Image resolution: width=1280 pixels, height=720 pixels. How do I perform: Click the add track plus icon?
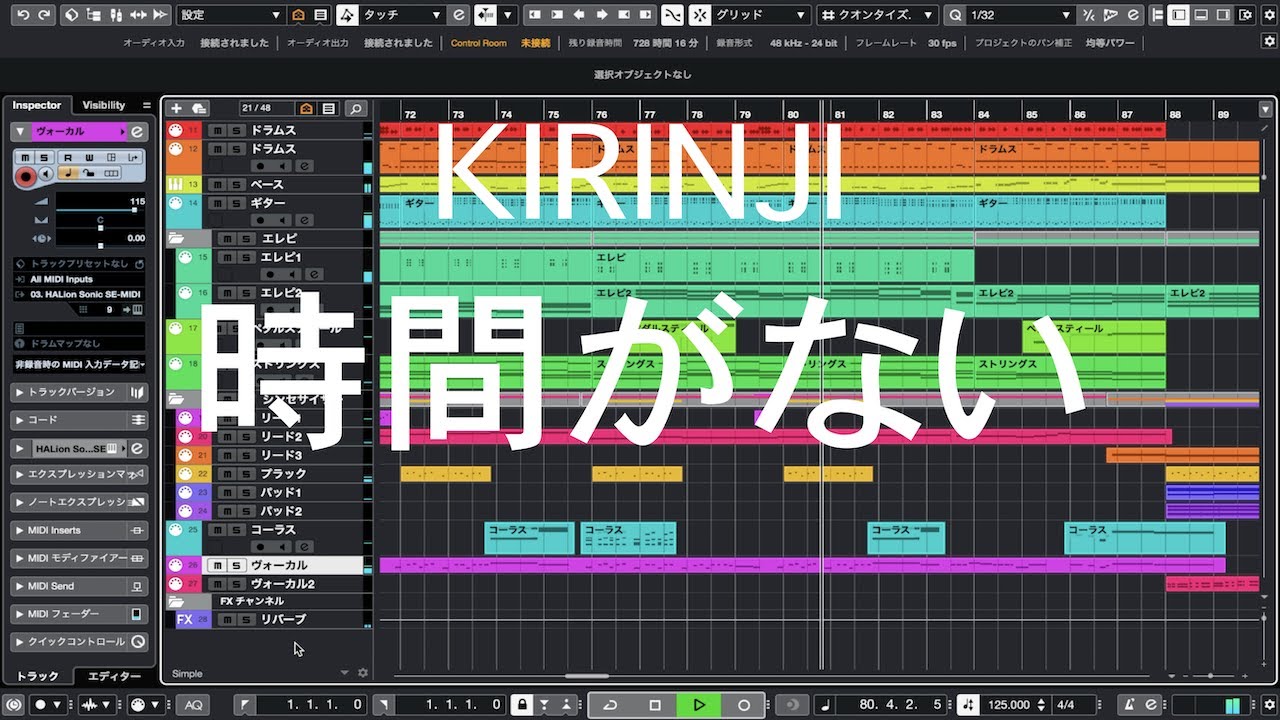(x=177, y=108)
